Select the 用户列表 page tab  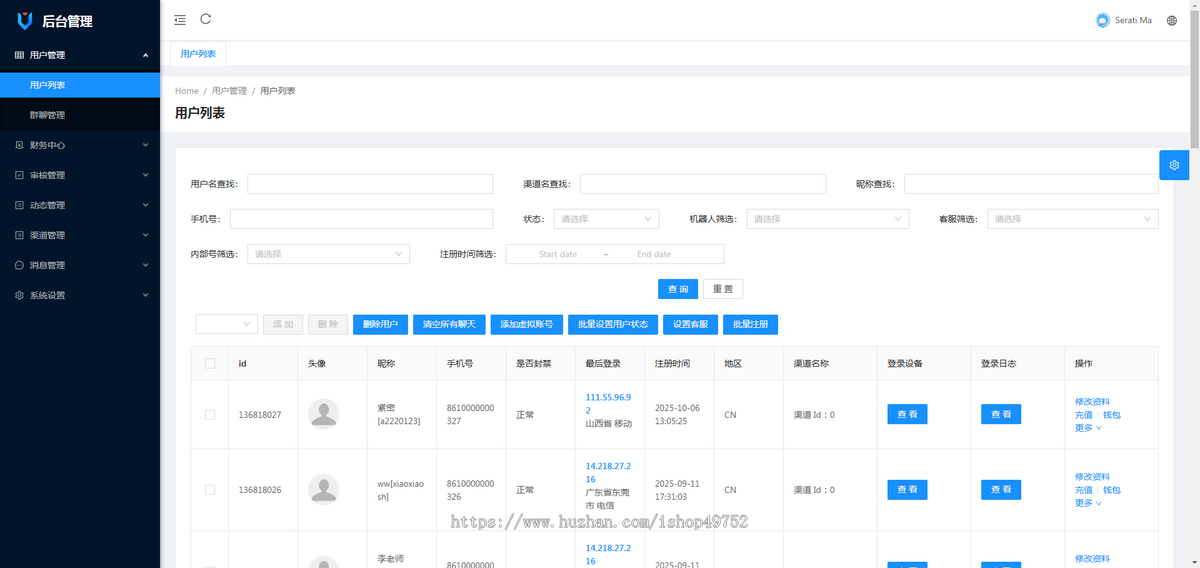198,53
